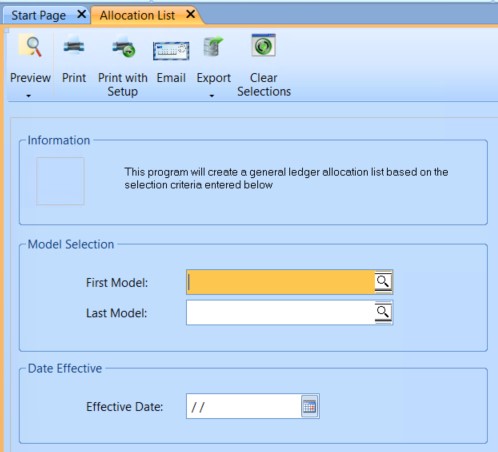Select the Allocation List tab
The image size is (498, 452).
137,15
